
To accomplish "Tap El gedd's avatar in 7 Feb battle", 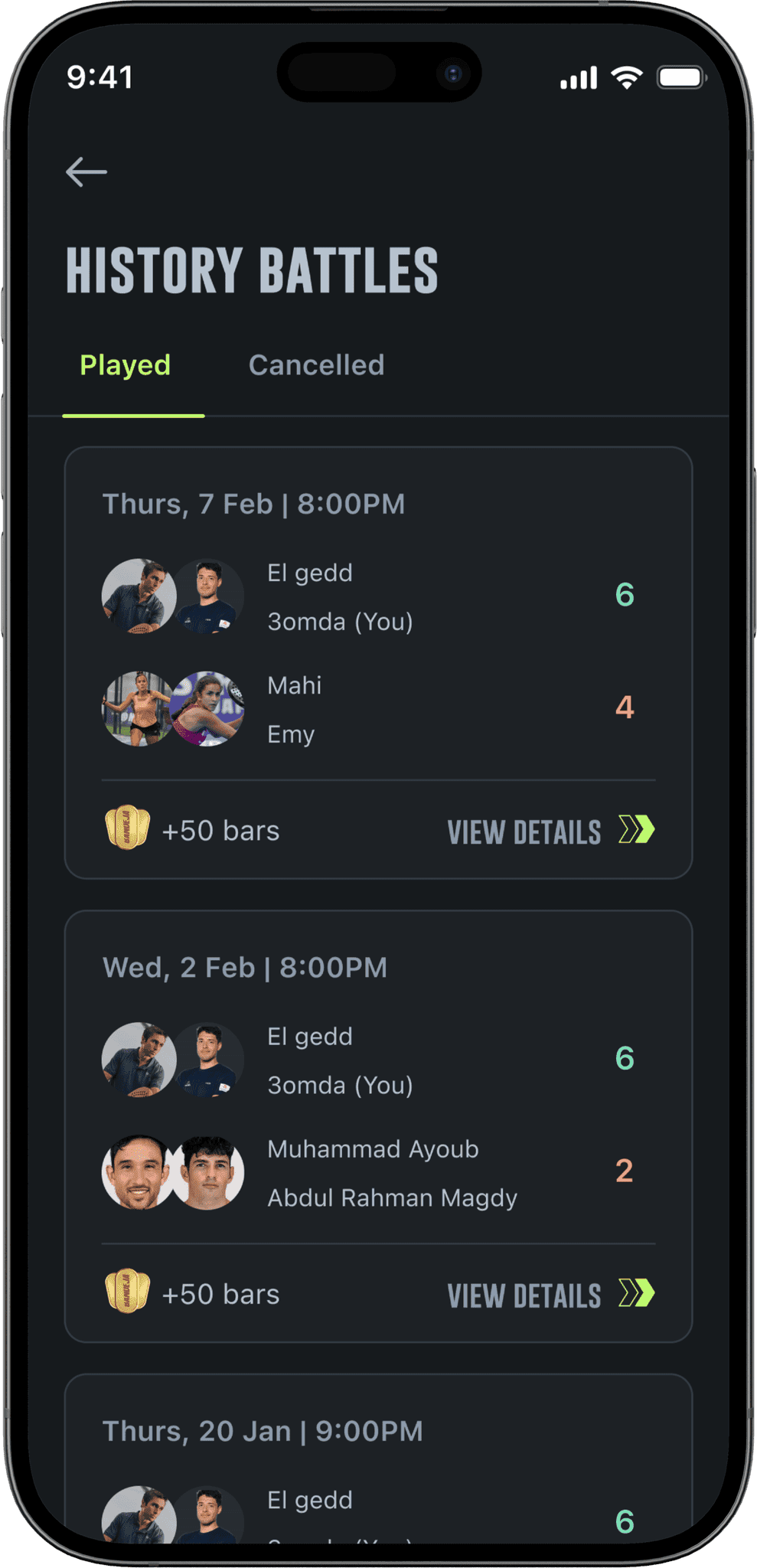I will (138, 596).
